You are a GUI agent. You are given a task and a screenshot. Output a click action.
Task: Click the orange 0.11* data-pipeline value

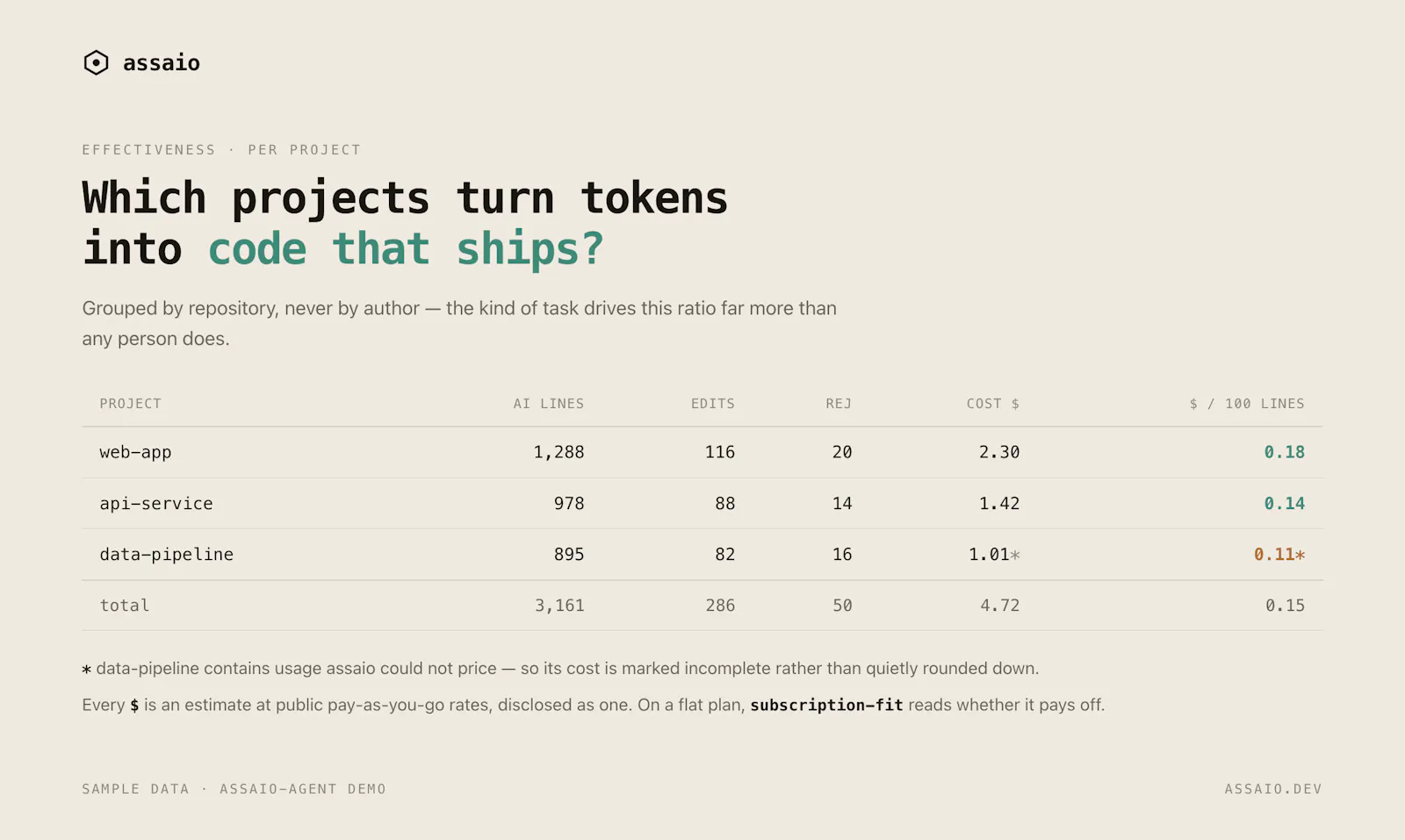(1279, 555)
